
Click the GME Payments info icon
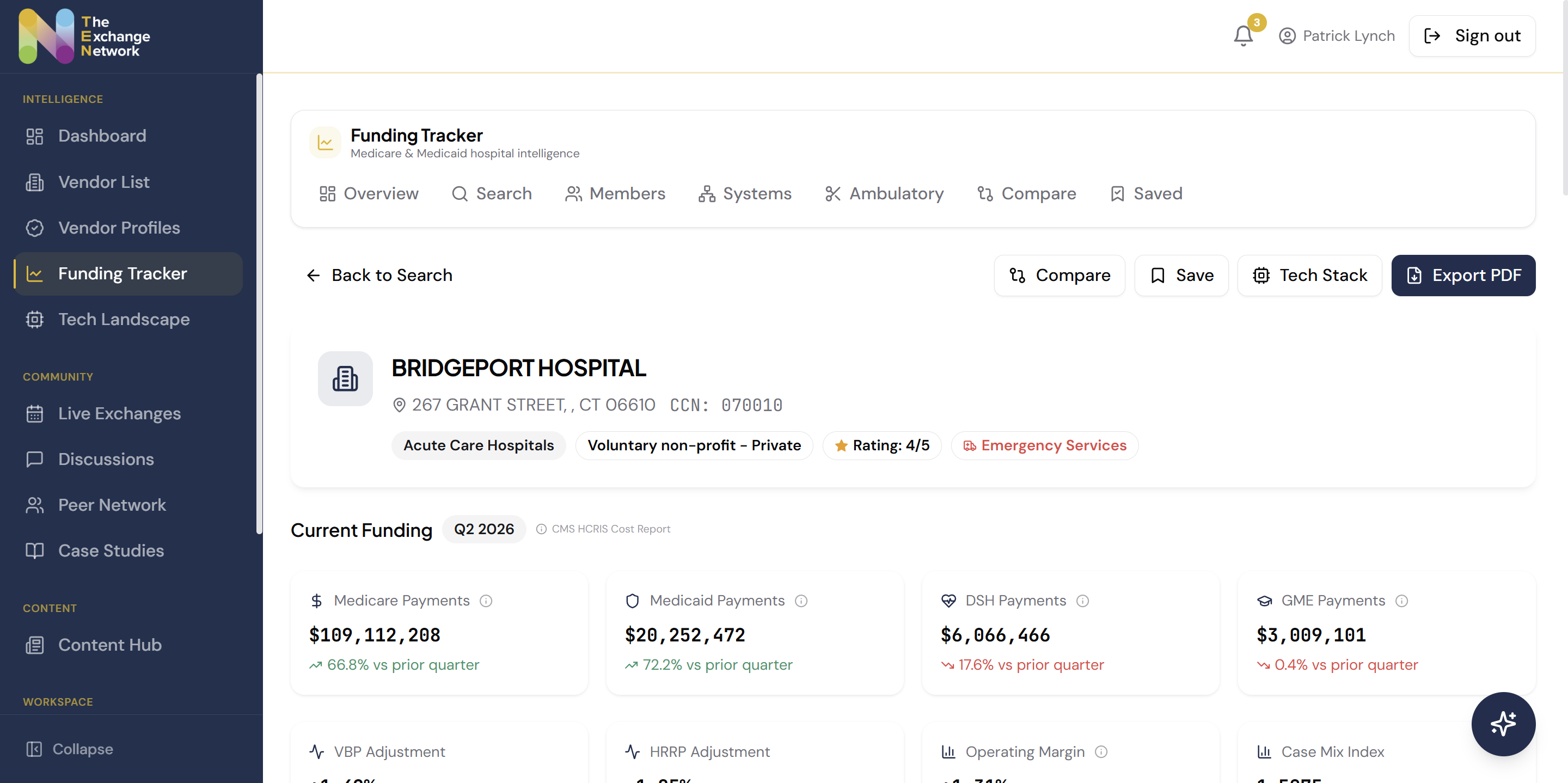(x=1401, y=601)
